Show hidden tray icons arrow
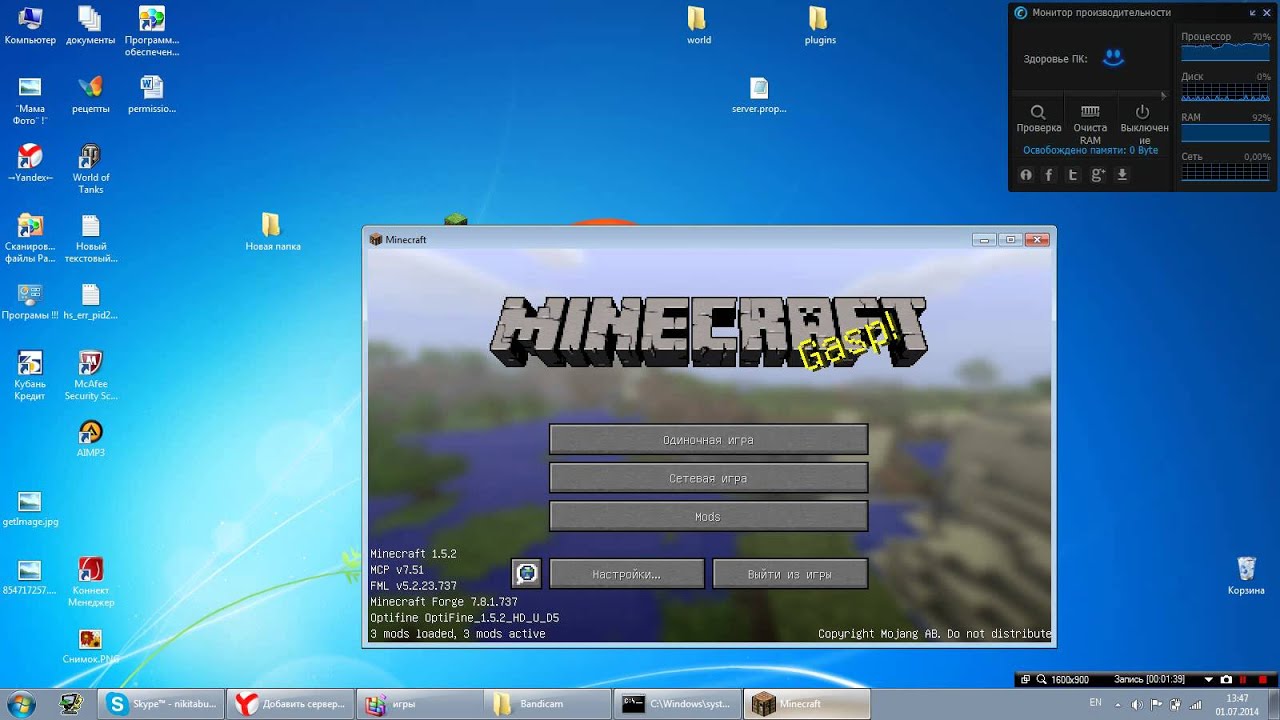This screenshot has height=720, width=1280. (1119, 704)
